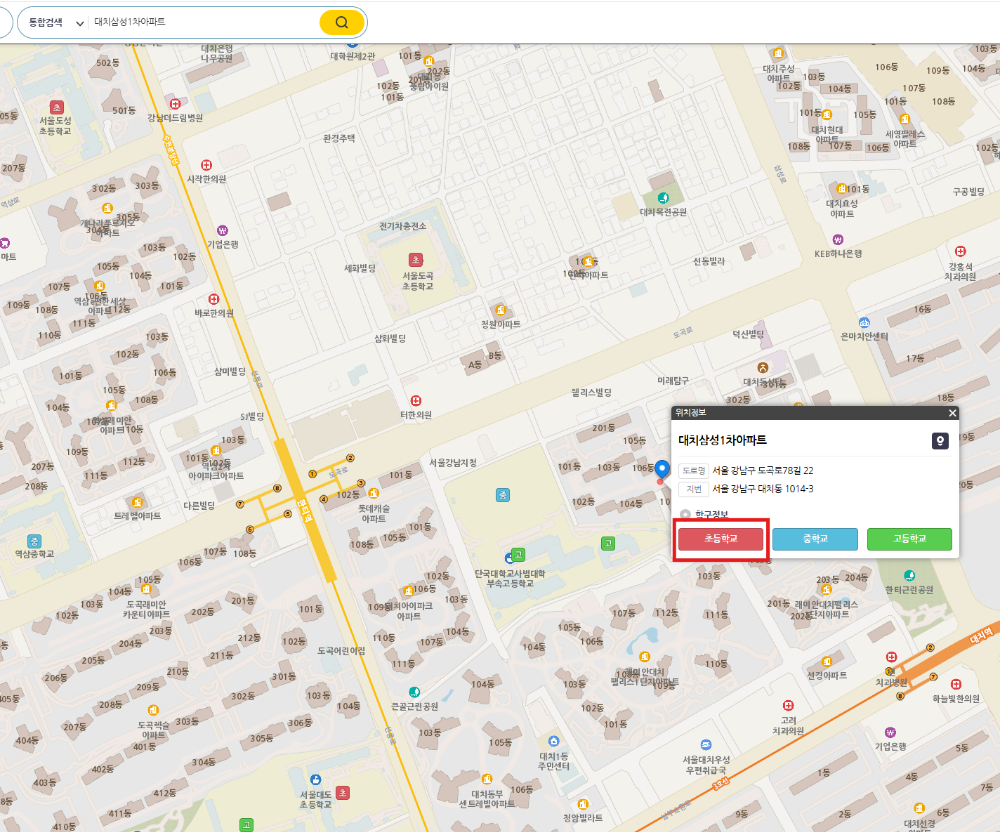
Task: Click the 다른빌딩 map label
Action: tap(199, 506)
